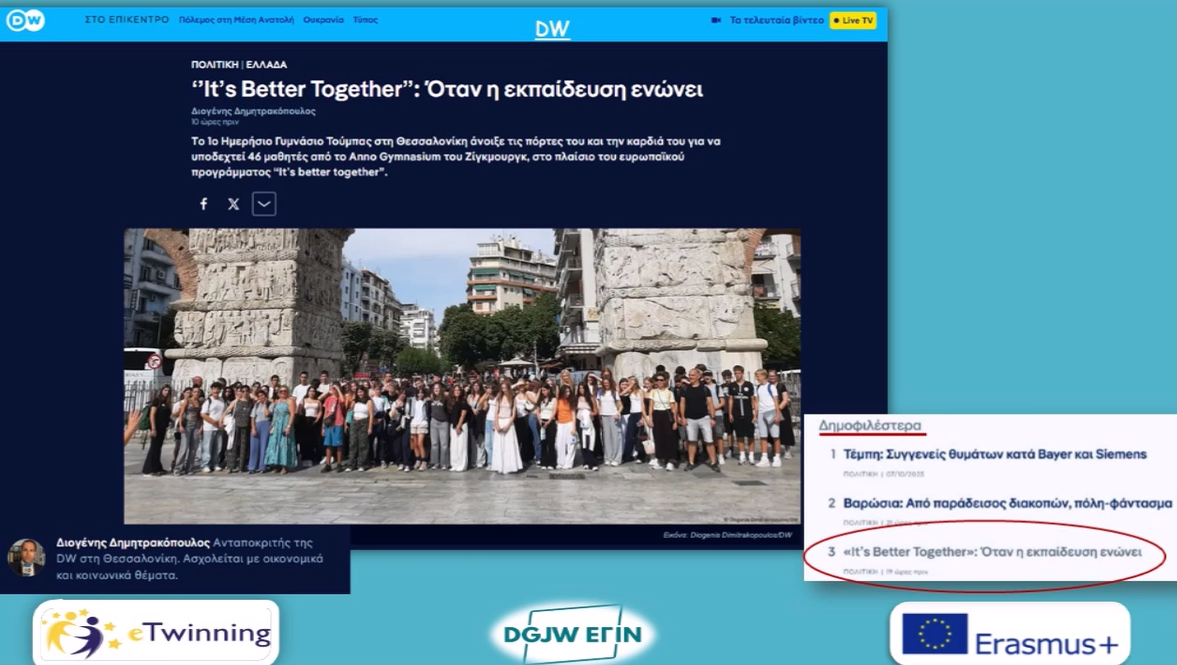
Task: Select the Τύπος navigation link
Action: tap(365, 20)
